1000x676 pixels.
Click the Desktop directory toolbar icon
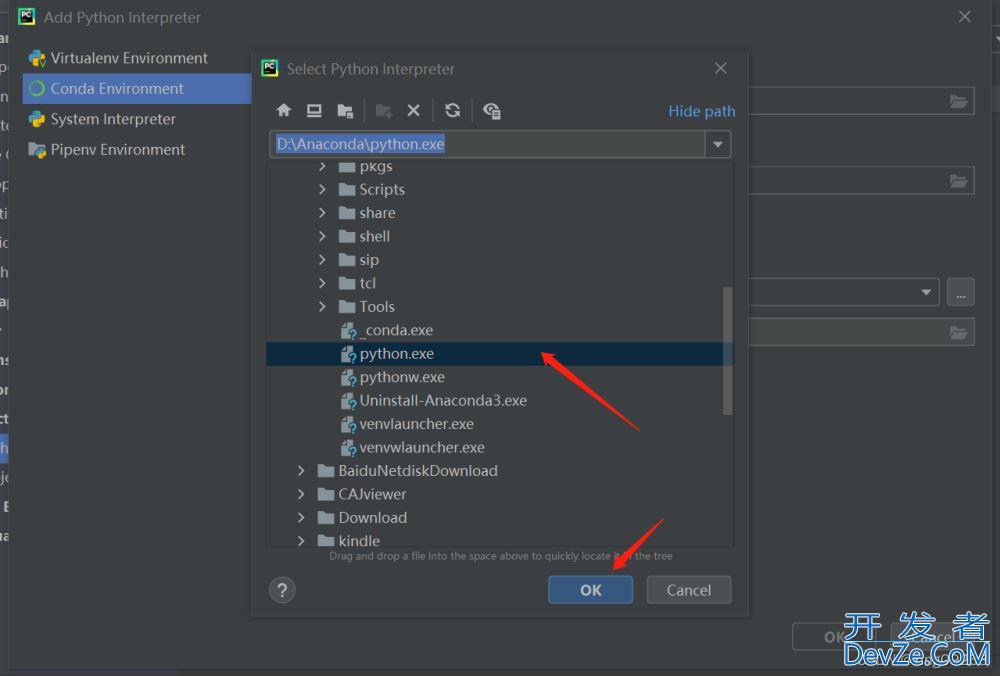pos(314,110)
